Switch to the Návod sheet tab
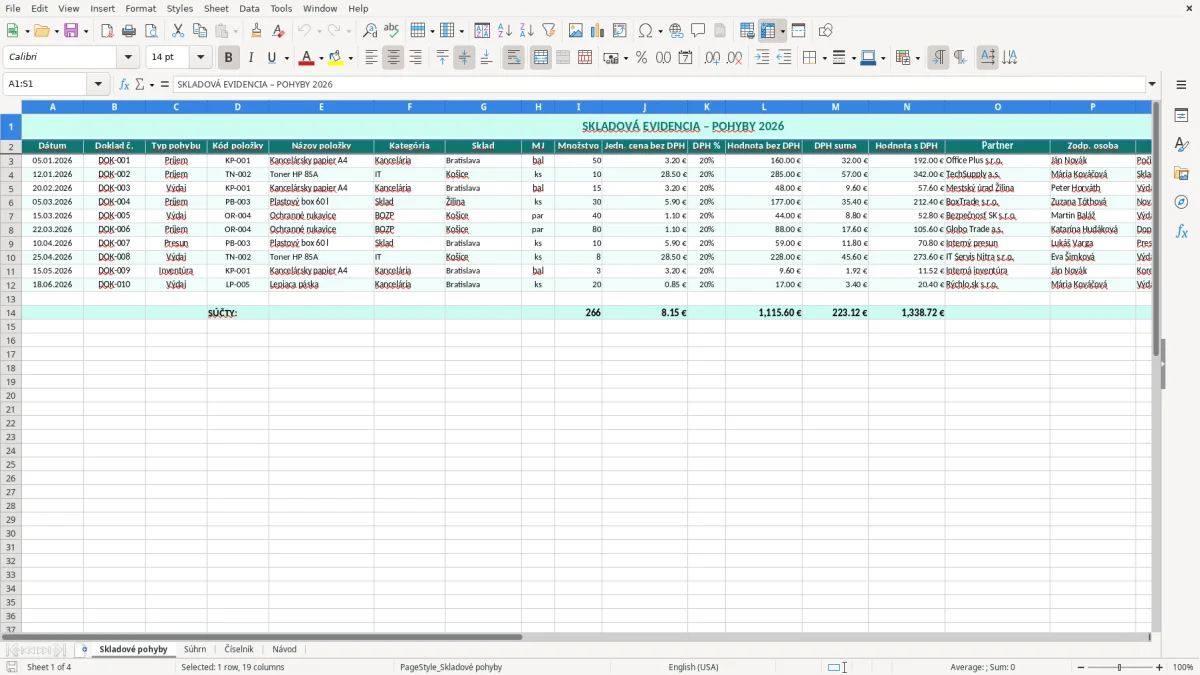This screenshot has width=1200, height=675. [284, 649]
